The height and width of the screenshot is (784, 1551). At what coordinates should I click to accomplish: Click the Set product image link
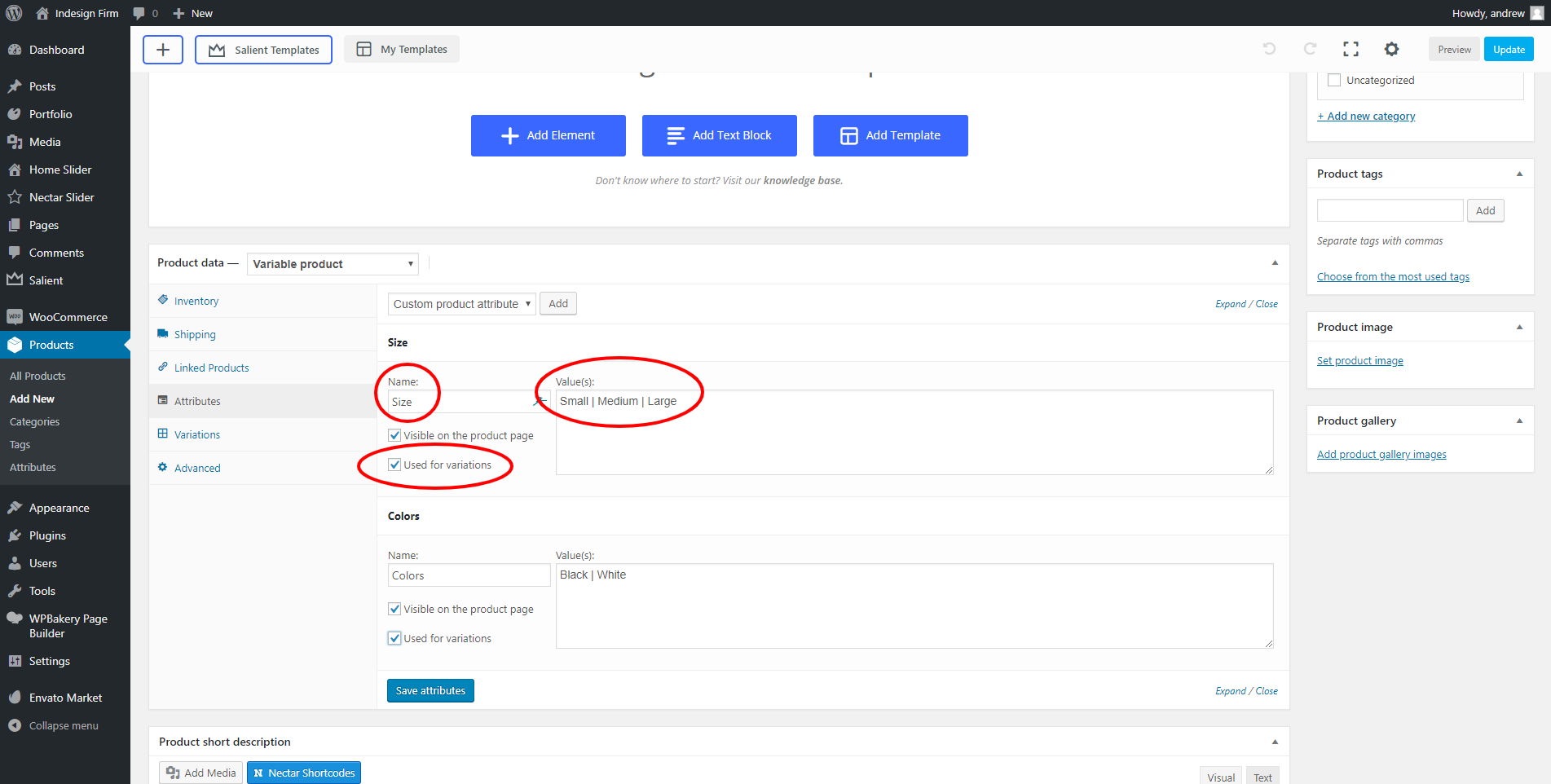[x=1359, y=361]
